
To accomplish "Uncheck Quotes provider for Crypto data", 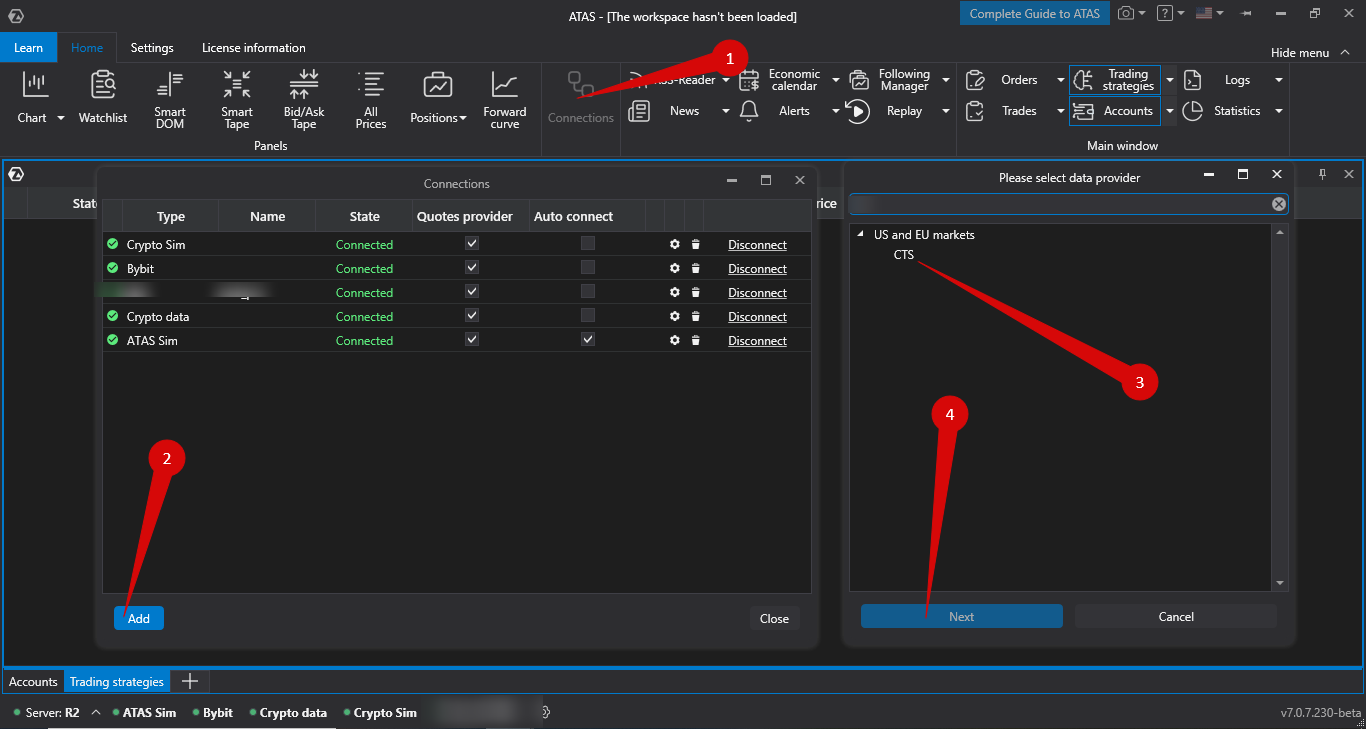I will (x=472, y=315).
